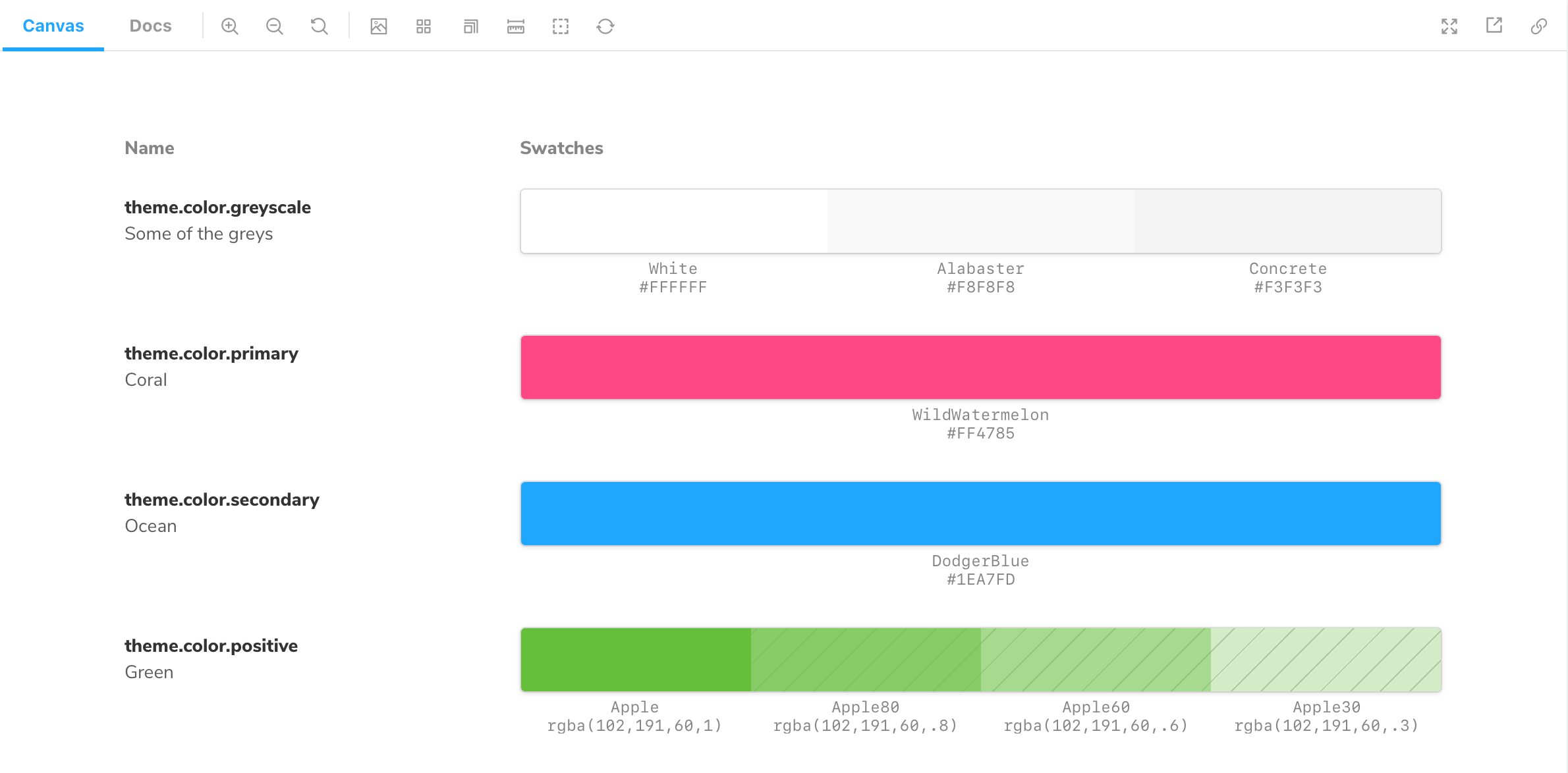Click the 'Ocean' subtitle
Screen dimensions: 1568x773
pos(151,526)
